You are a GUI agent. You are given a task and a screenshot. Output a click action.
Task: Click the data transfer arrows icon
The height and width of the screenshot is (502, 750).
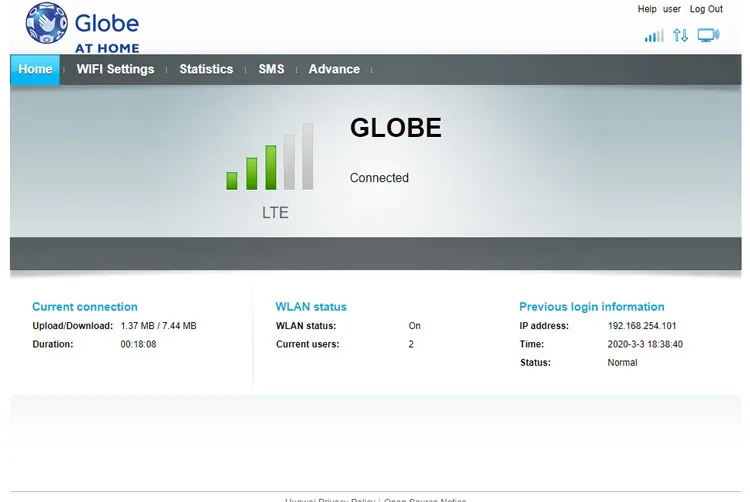click(x=680, y=35)
